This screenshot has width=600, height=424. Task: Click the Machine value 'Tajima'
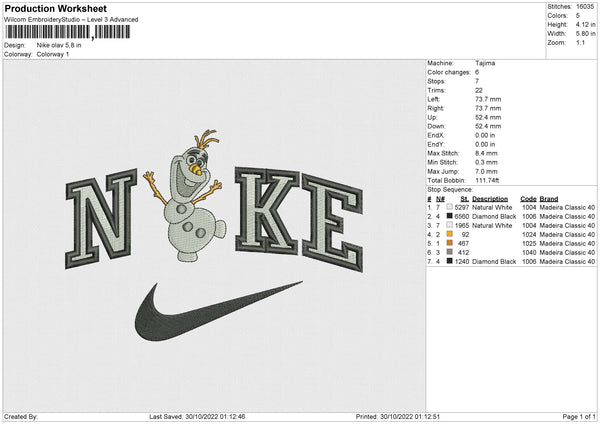tap(485, 63)
